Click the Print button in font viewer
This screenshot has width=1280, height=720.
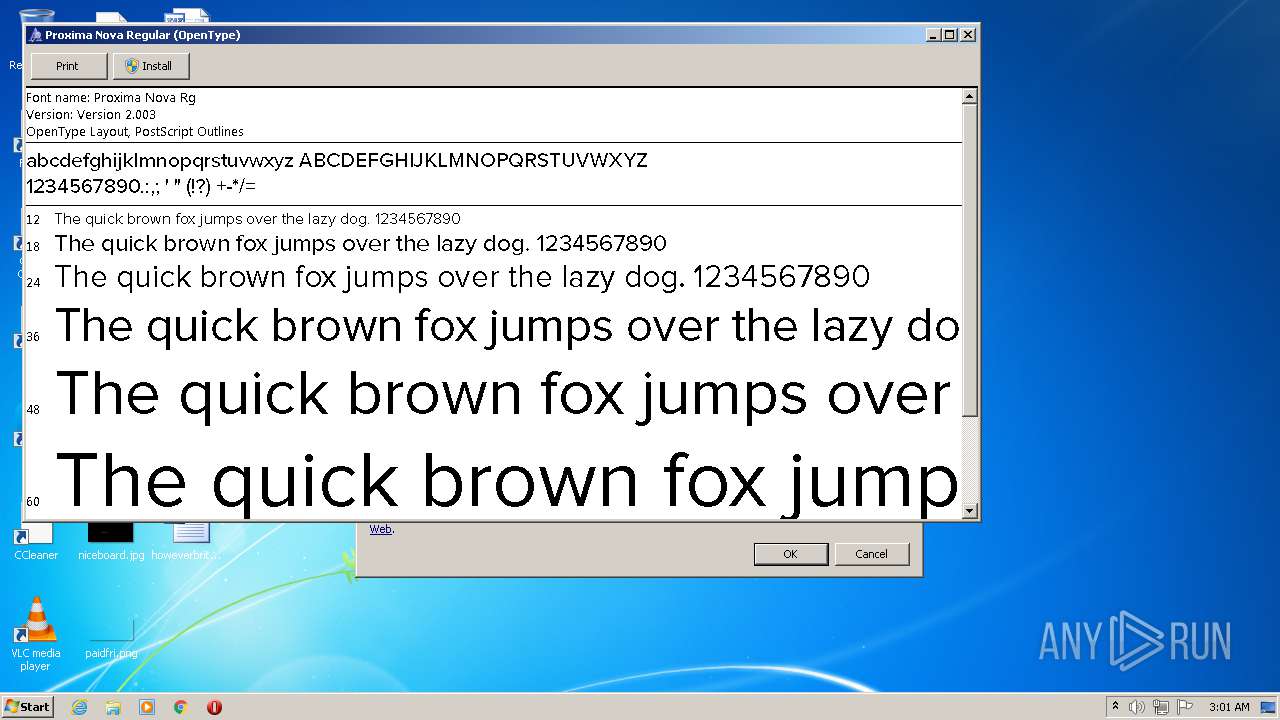(68, 66)
